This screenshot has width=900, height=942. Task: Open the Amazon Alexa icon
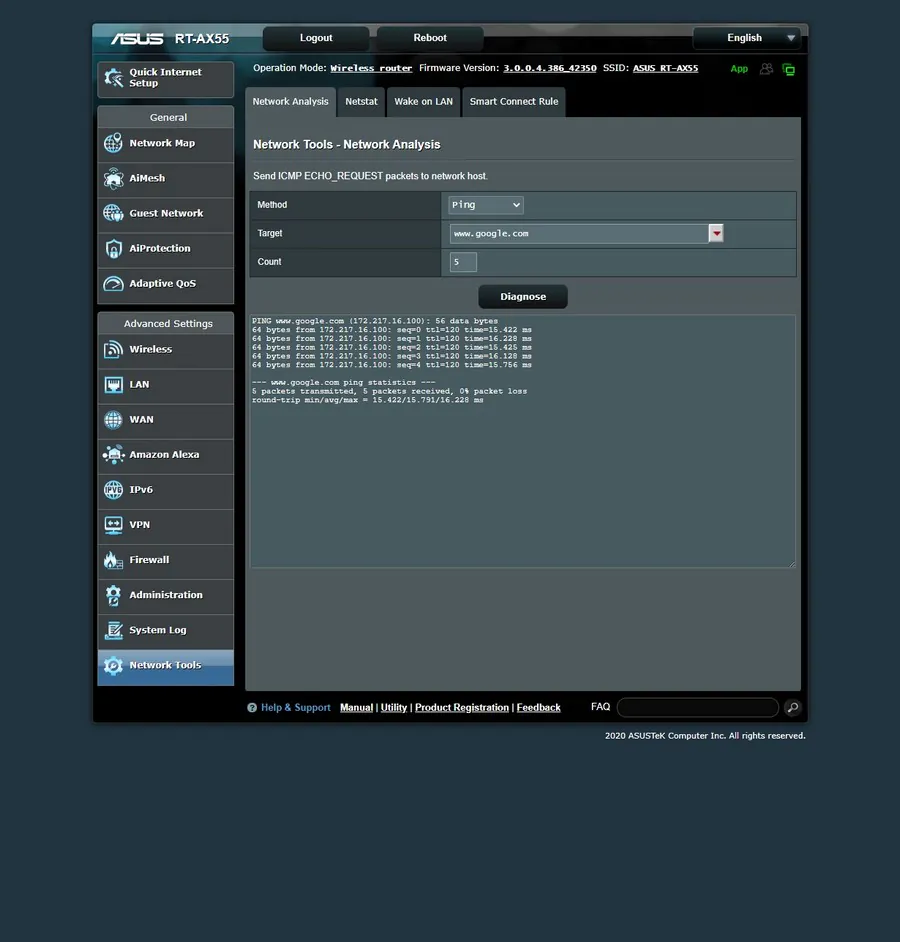113,455
